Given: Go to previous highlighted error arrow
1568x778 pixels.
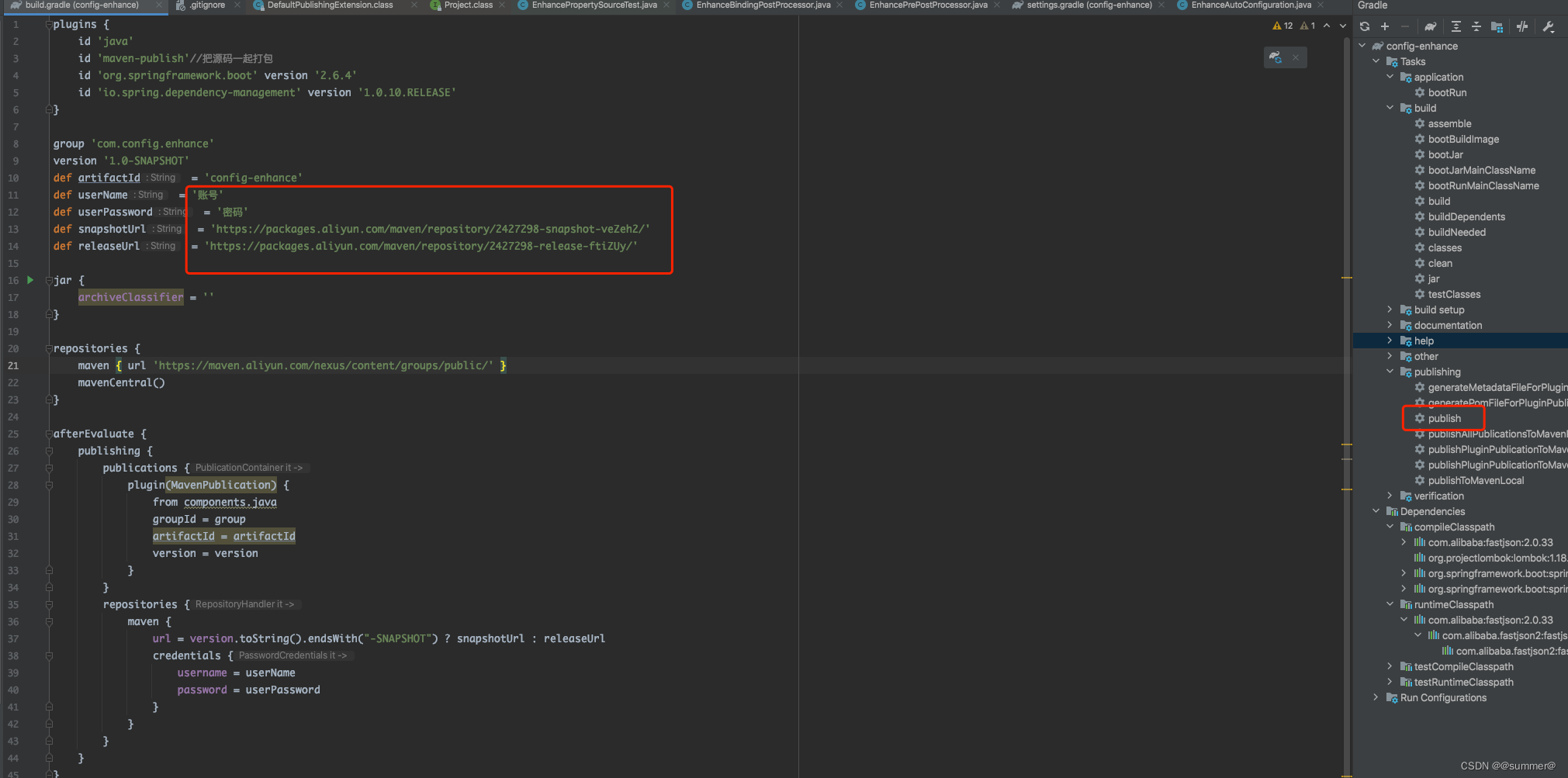Looking at the screenshot, I should pos(1327,26).
